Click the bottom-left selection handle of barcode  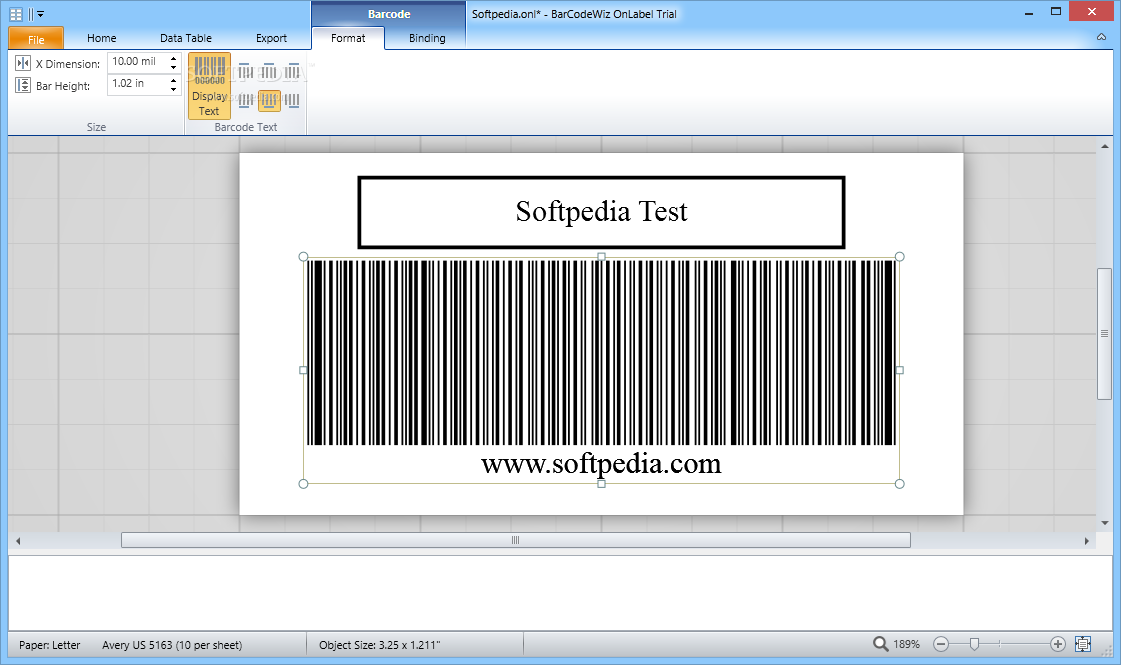click(x=303, y=484)
